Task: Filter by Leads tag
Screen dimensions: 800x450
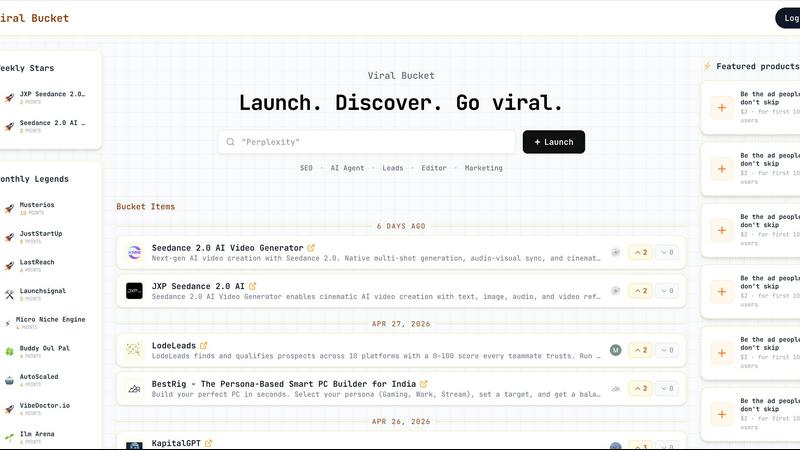Action: click(393, 168)
